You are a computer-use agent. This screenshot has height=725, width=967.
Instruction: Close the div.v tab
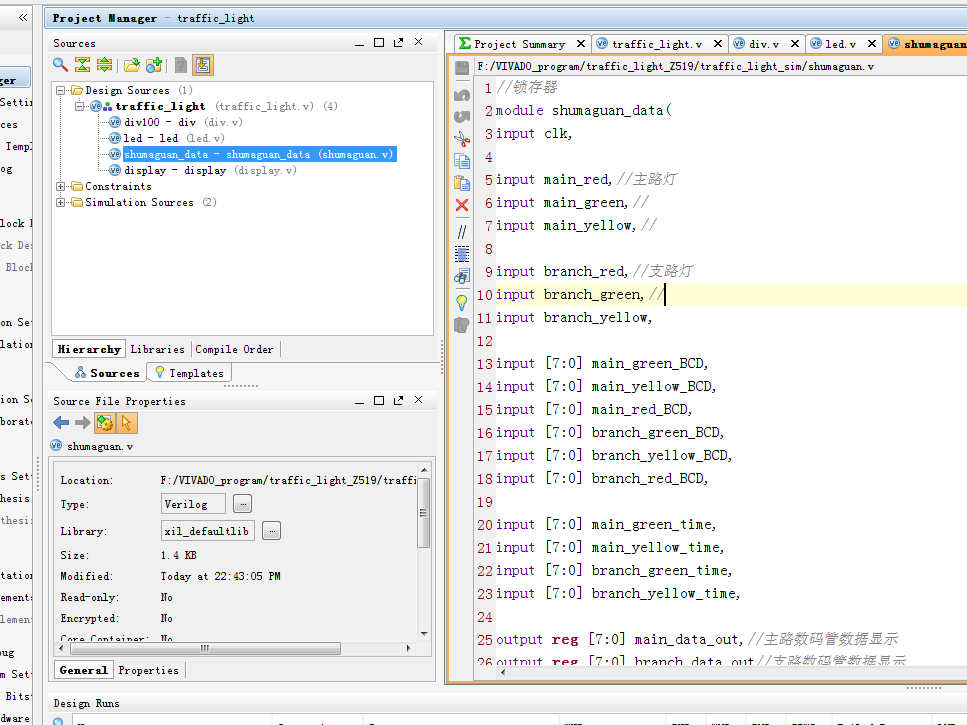point(795,44)
